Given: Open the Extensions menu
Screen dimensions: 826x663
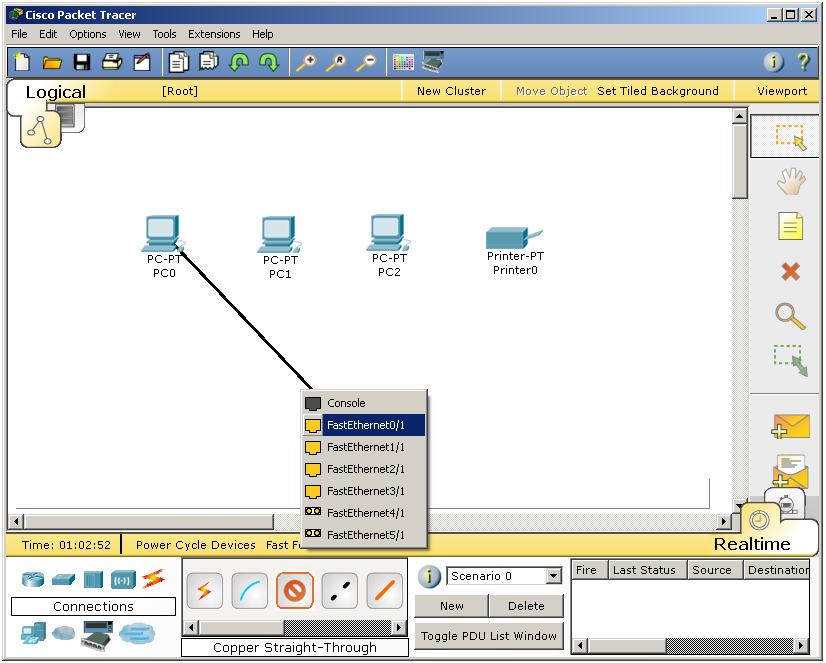Looking at the screenshot, I should 214,34.
